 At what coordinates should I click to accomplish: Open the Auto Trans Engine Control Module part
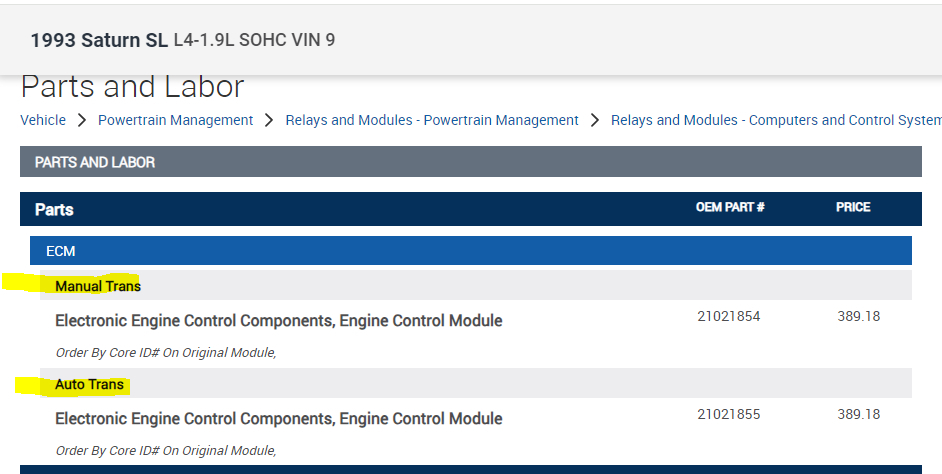coord(278,418)
